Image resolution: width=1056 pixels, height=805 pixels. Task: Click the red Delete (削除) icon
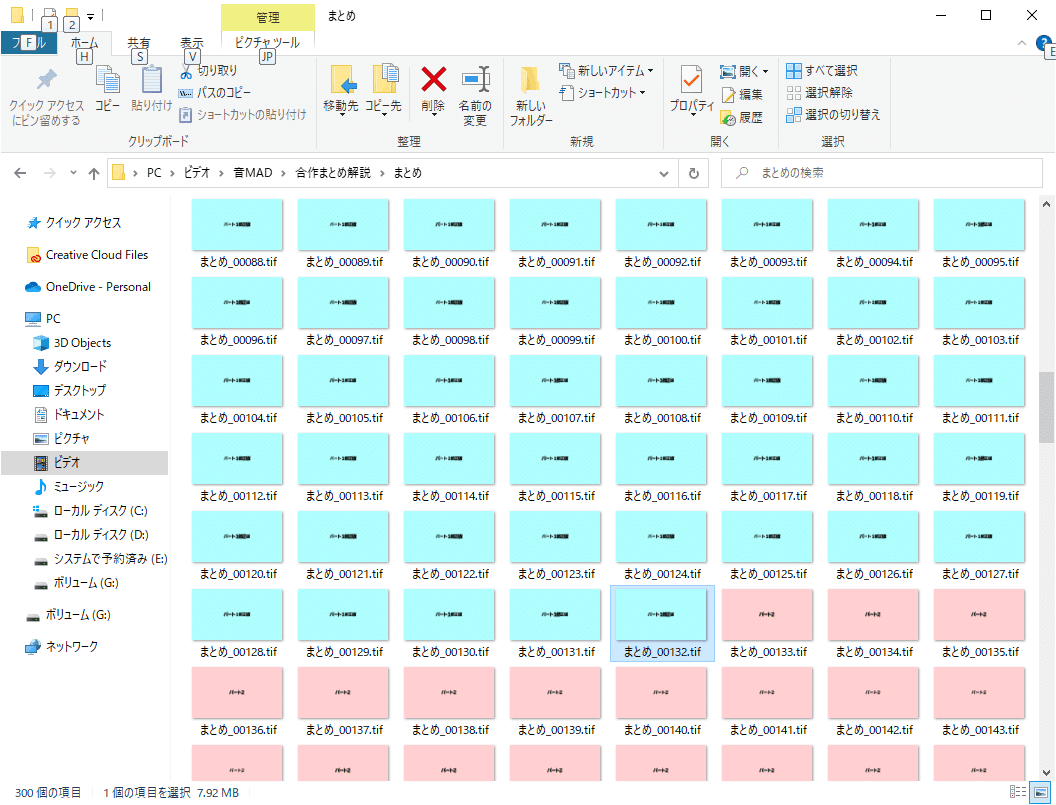pyautogui.click(x=433, y=79)
